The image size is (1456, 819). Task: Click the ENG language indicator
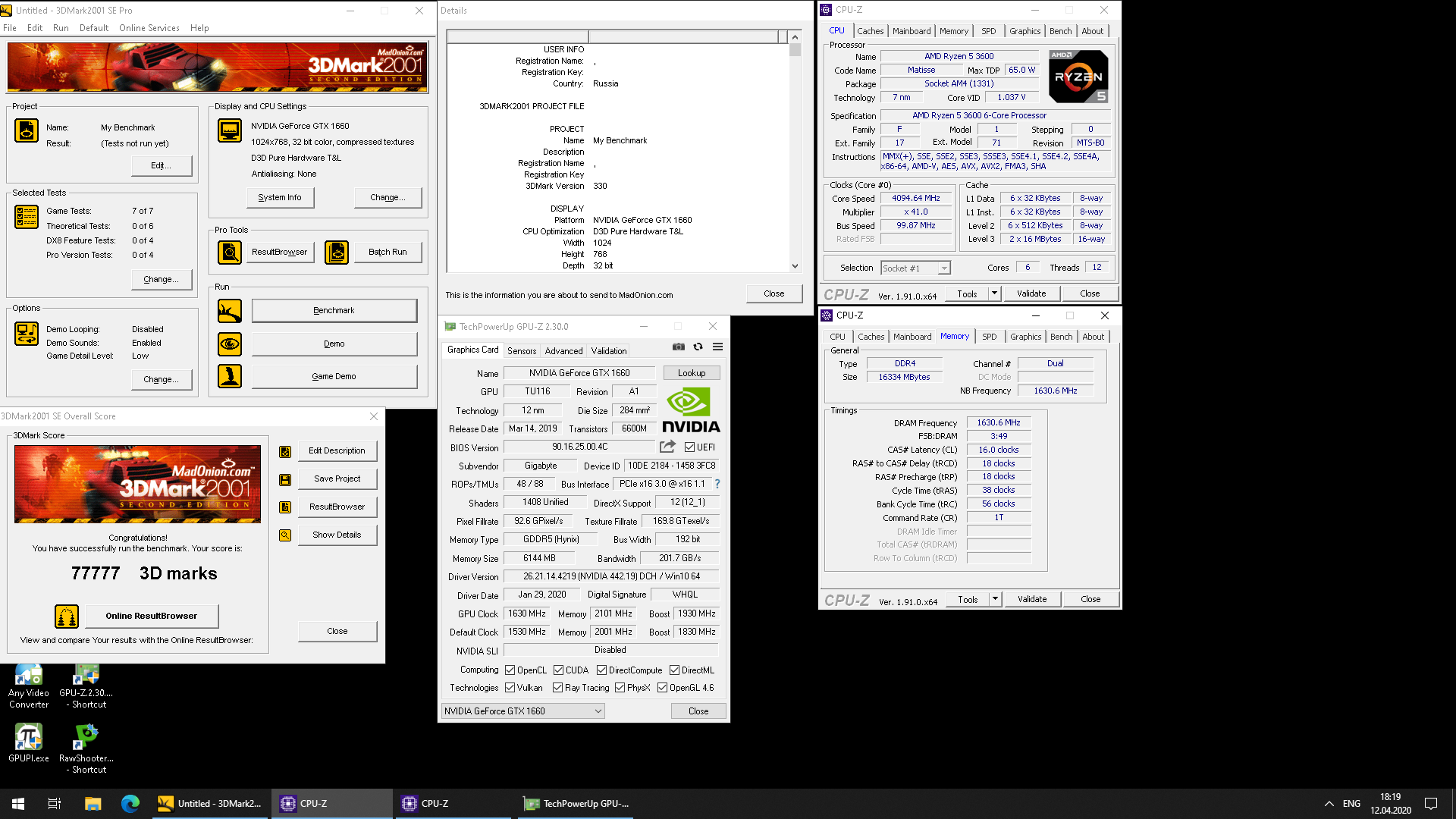click(1351, 804)
